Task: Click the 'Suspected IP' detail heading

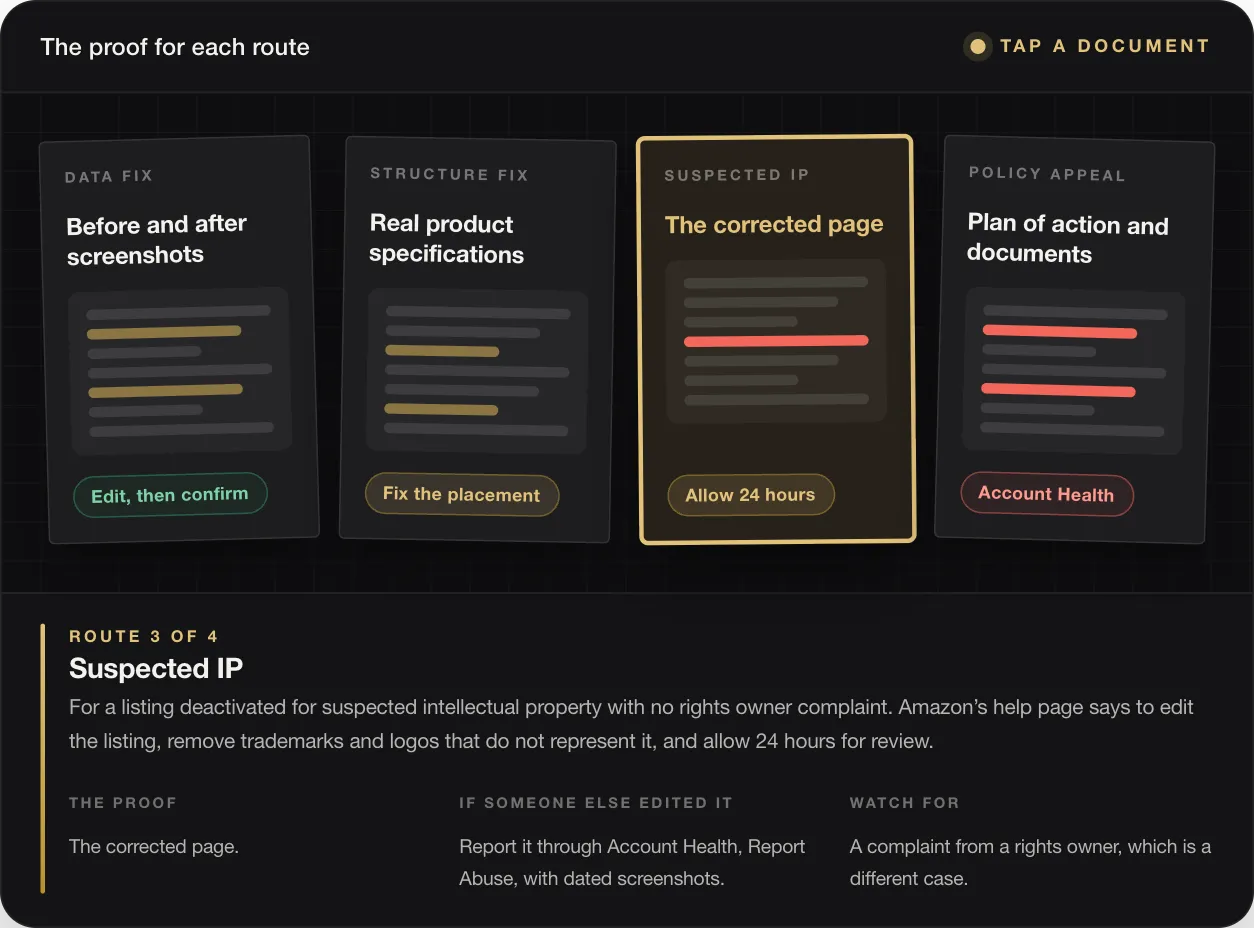Action: tap(156, 668)
